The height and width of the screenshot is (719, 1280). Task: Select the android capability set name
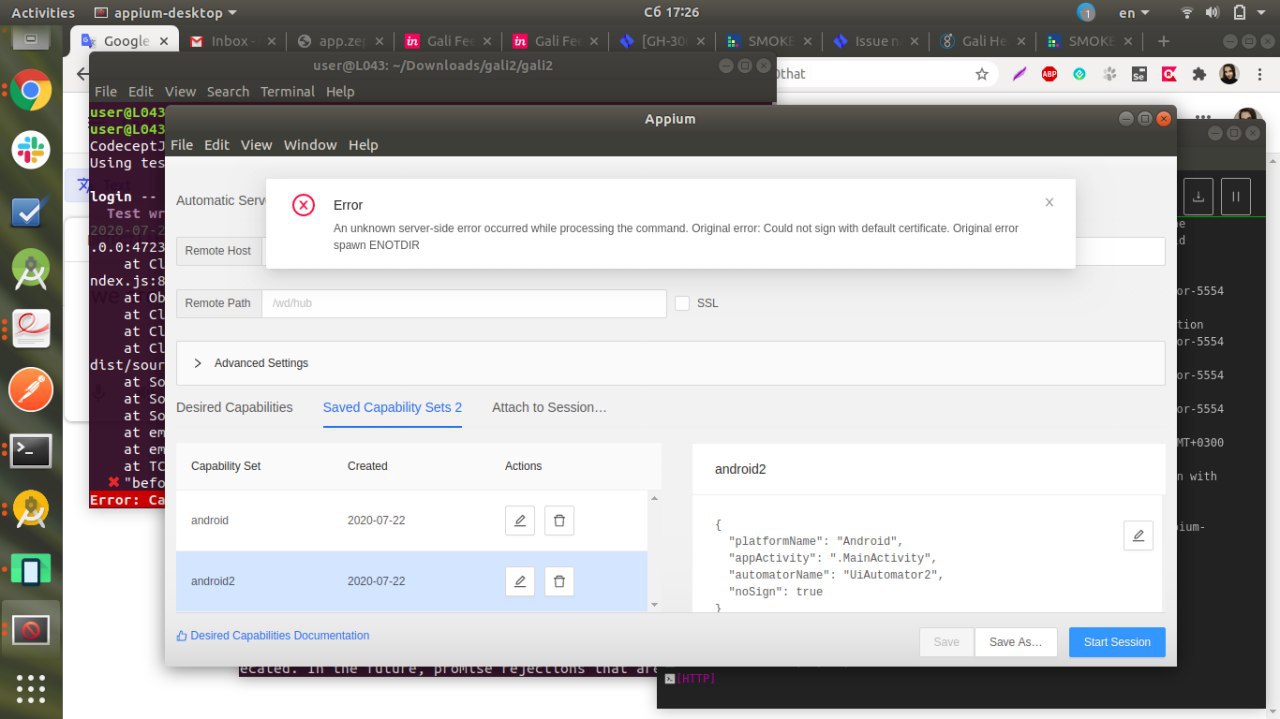coord(210,521)
